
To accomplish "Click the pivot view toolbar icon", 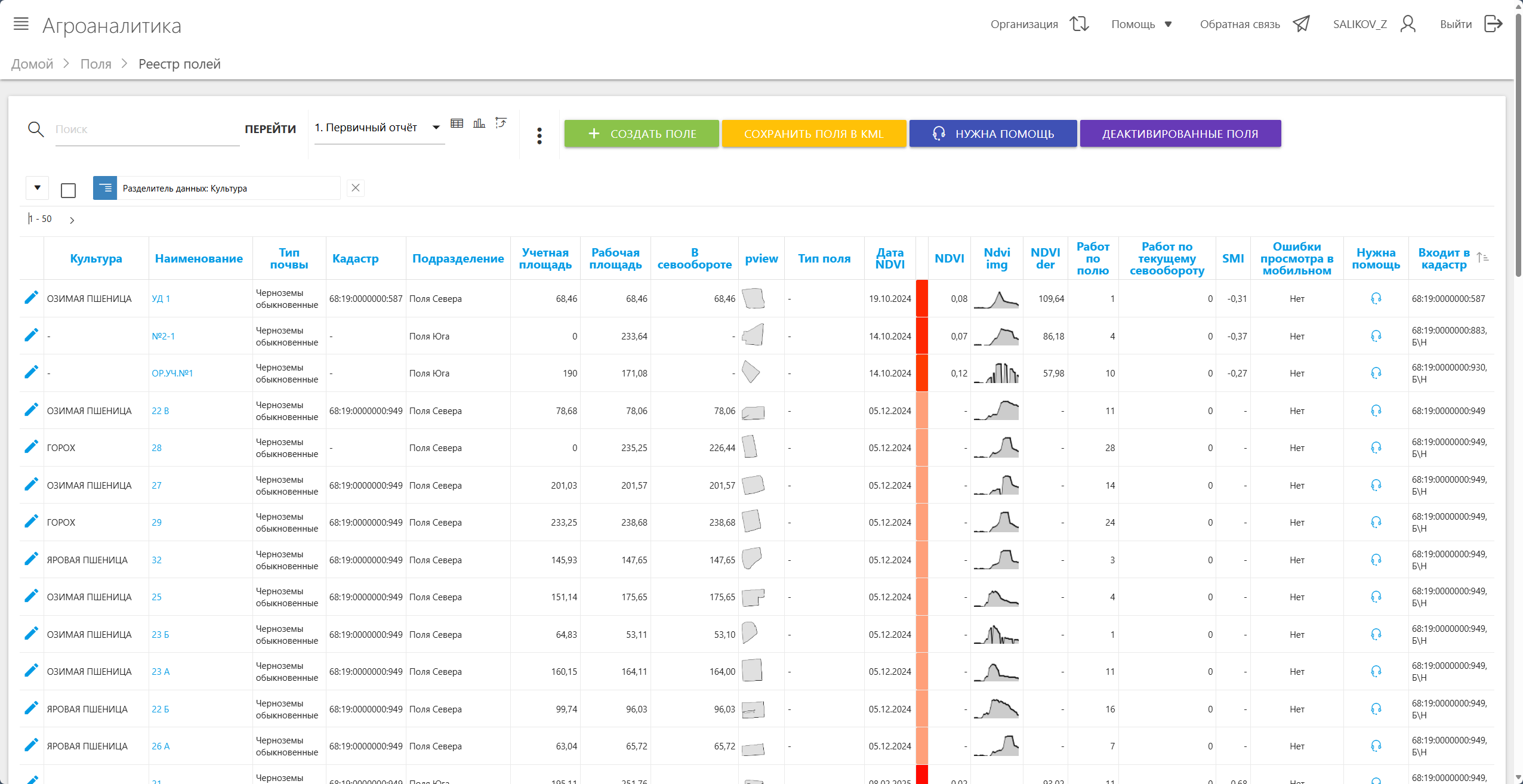I will [x=501, y=123].
